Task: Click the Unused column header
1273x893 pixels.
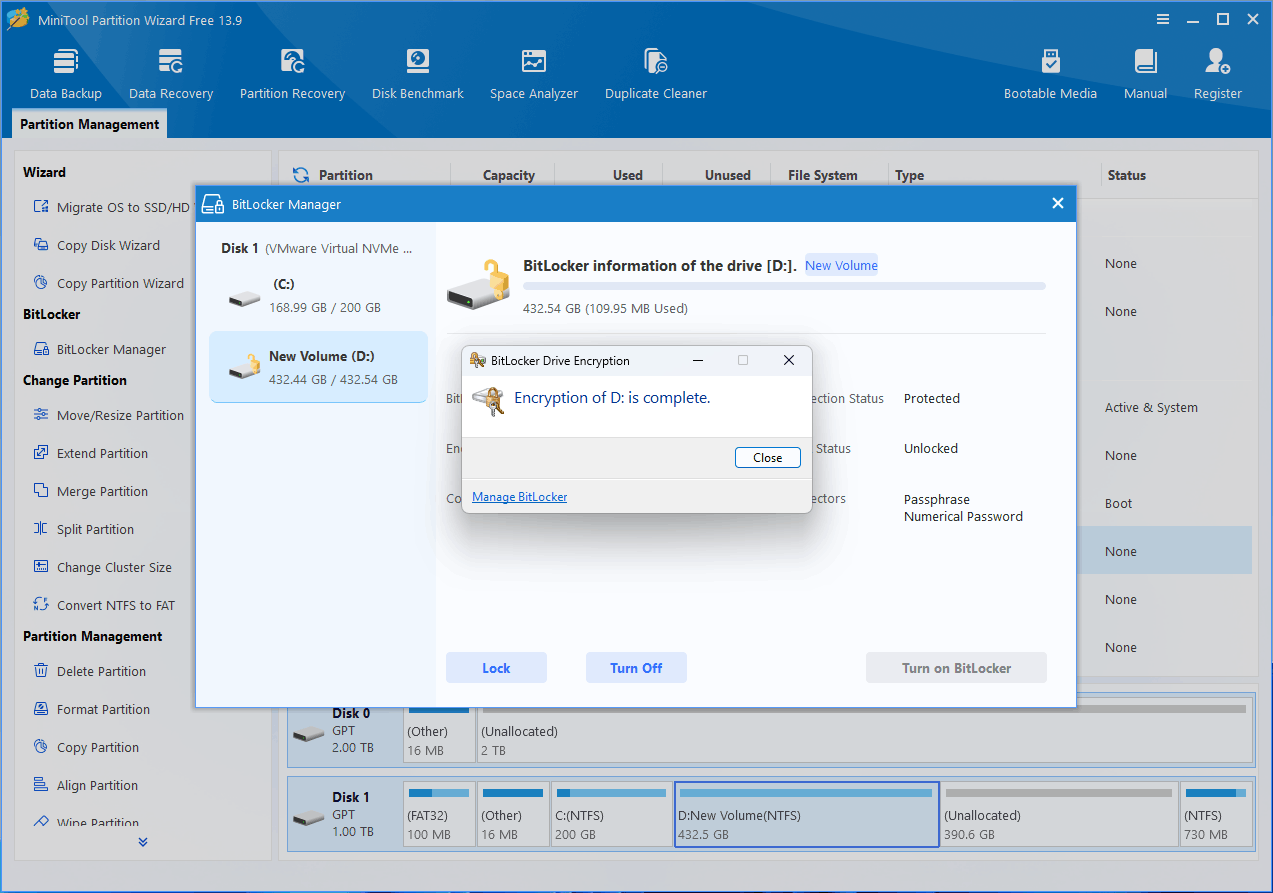Action: coord(727,175)
